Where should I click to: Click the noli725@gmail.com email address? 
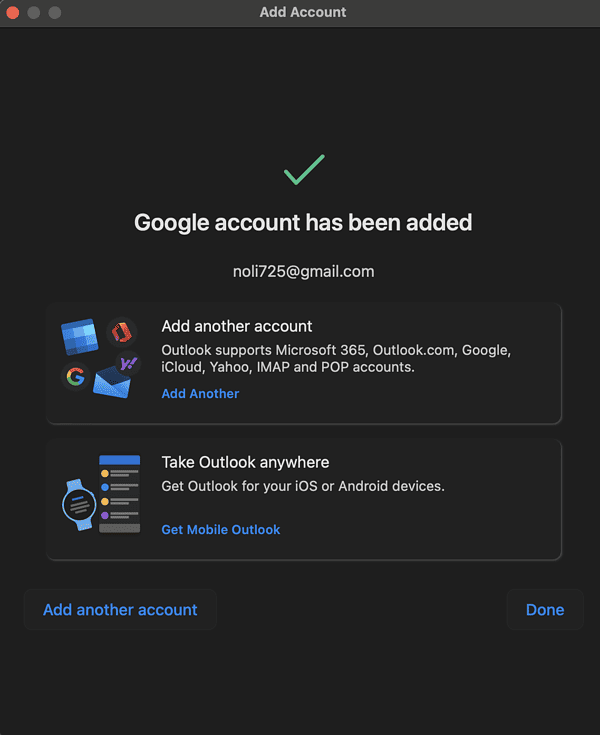303,271
